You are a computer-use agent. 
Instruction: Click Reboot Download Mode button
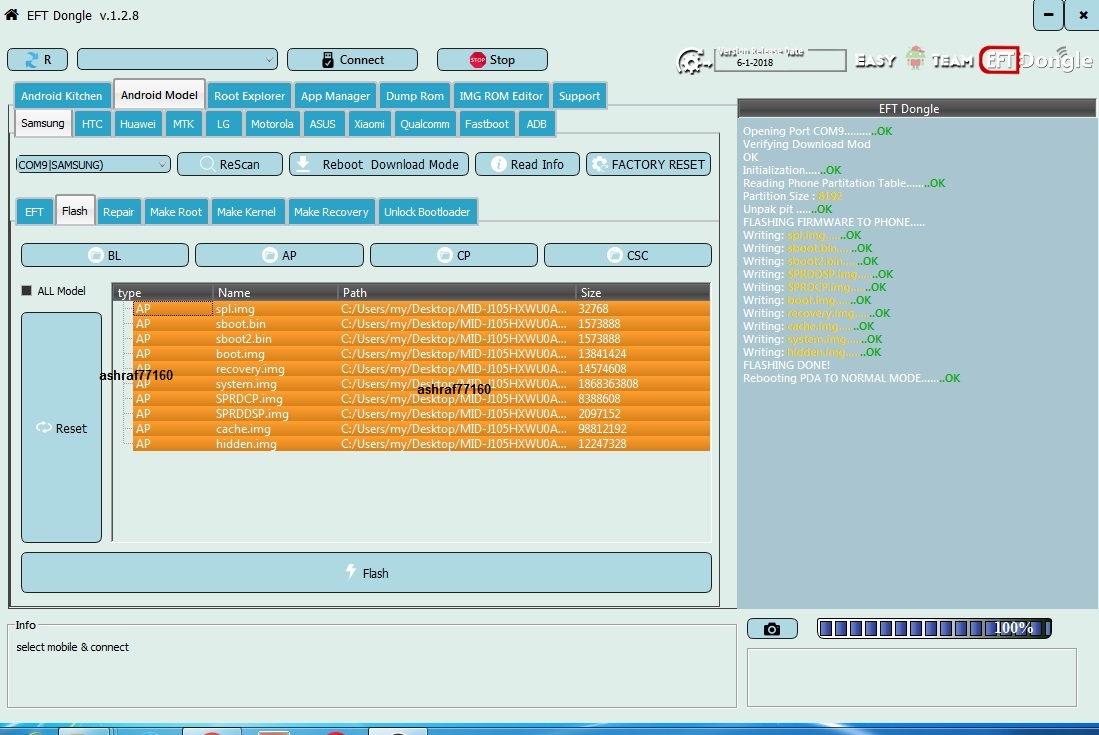pyautogui.click(x=378, y=164)
